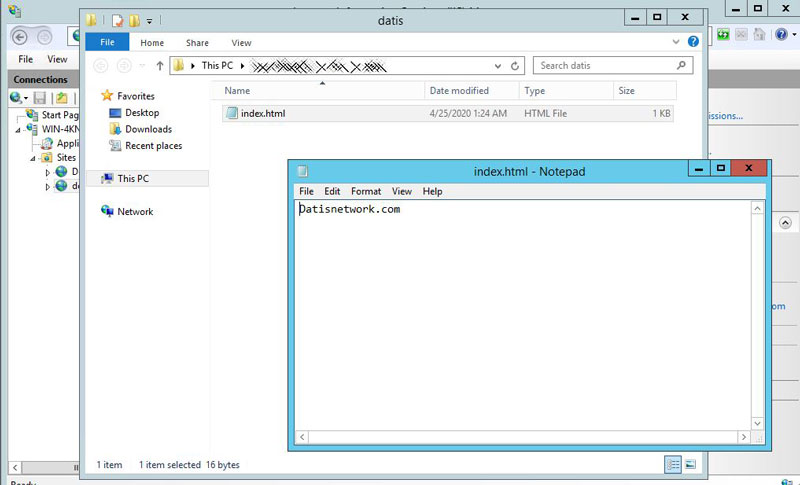Open the View ribbon tab in Explorer

click(x=241, y=43)
